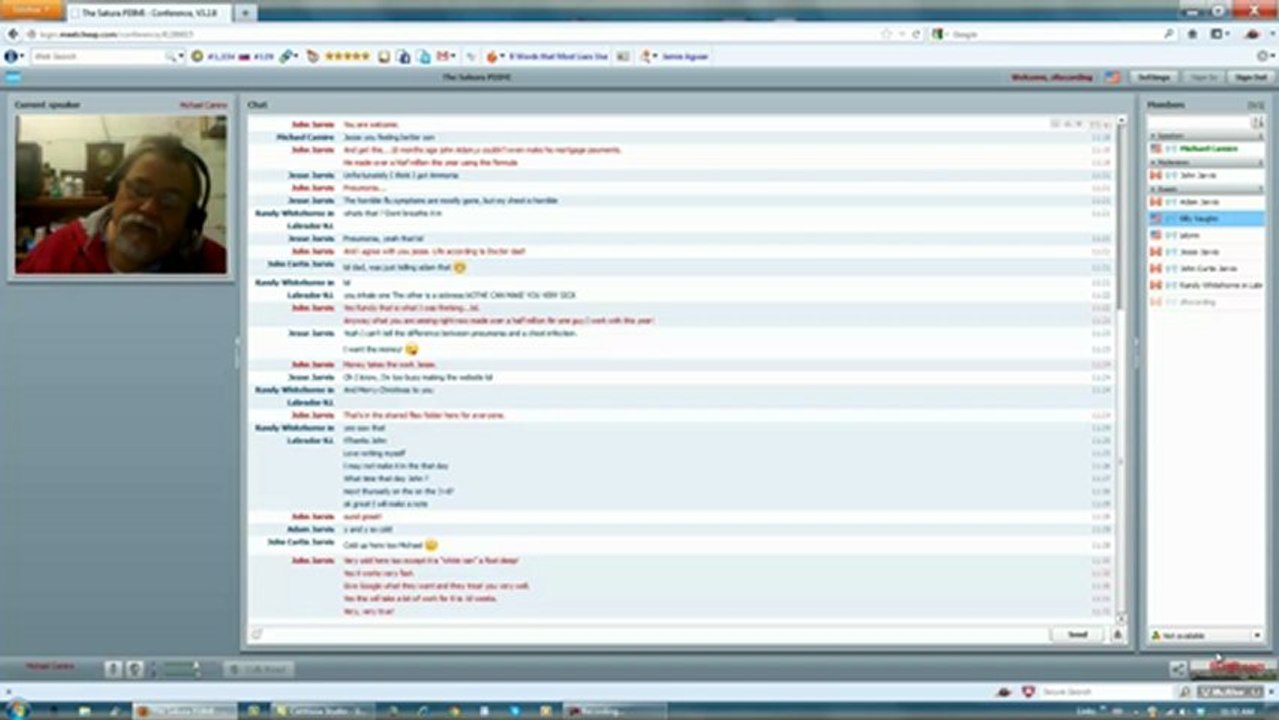Screen dimensions: 1279x720
Task: Collapse the Guests group in Members
Action: coord(1152,188)
